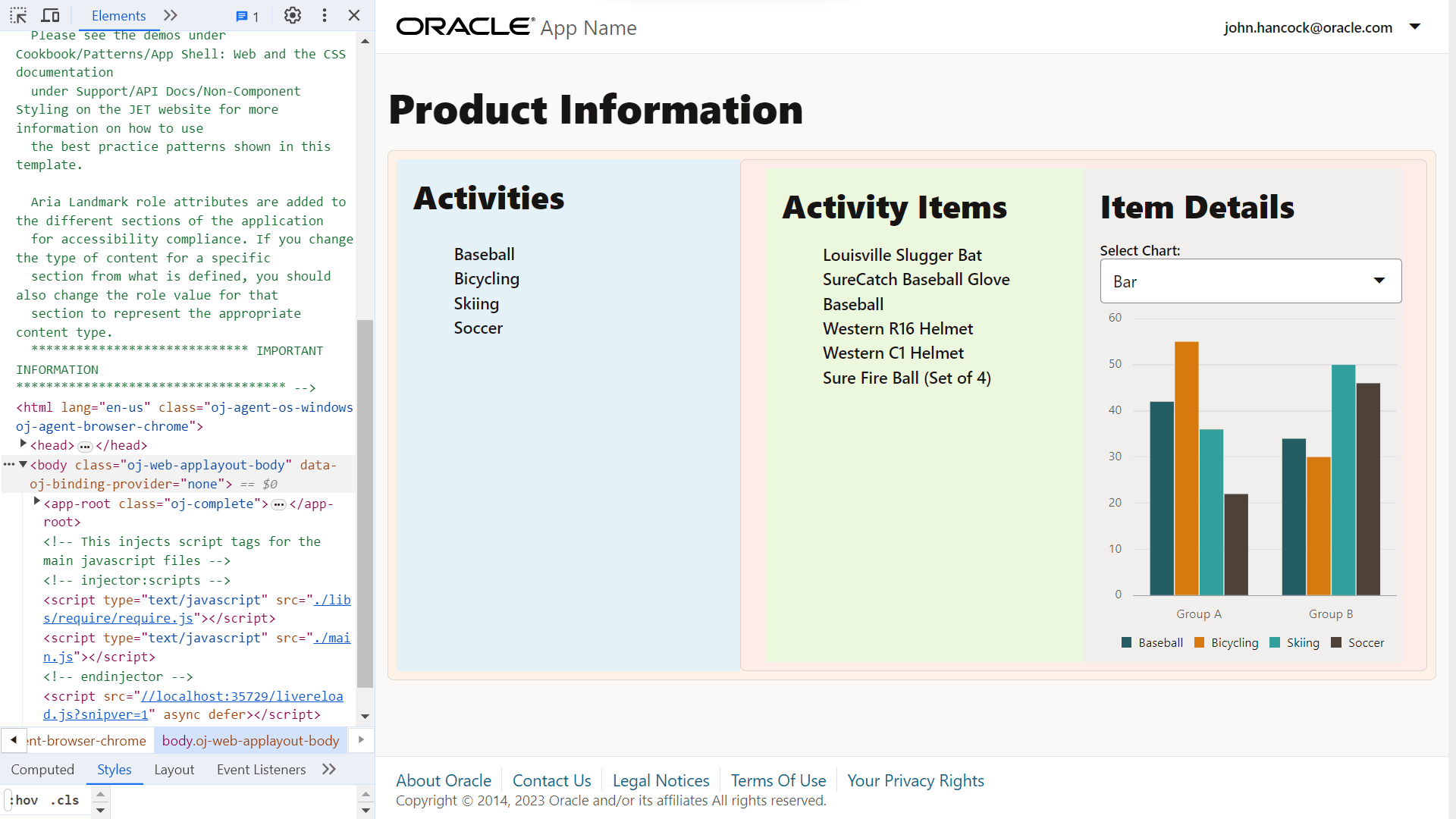Toggle the :hov element state button
1456x819 pixels.
tap(24, 800)
